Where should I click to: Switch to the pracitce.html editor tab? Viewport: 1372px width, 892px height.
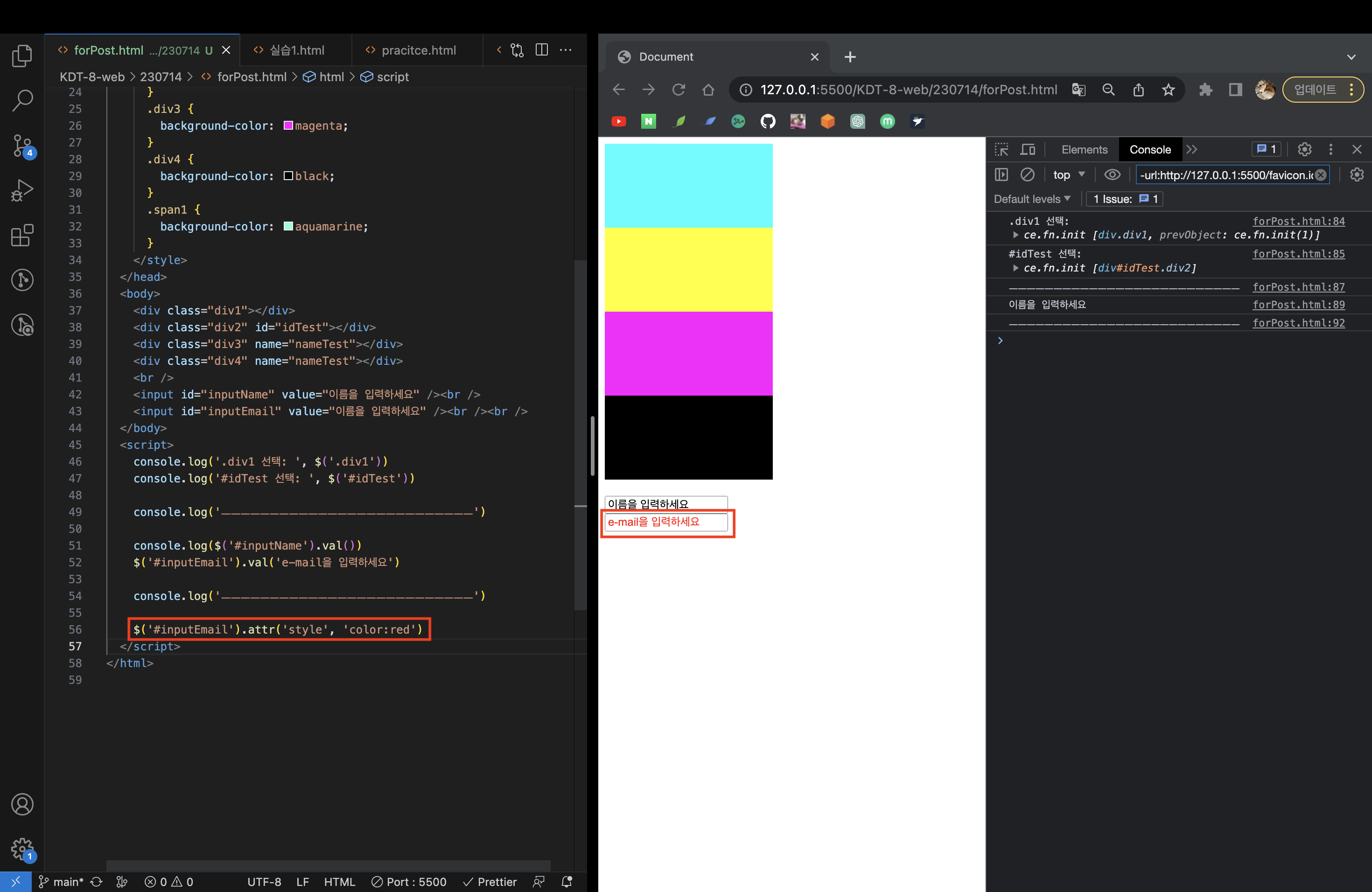[x=418, y=50]
